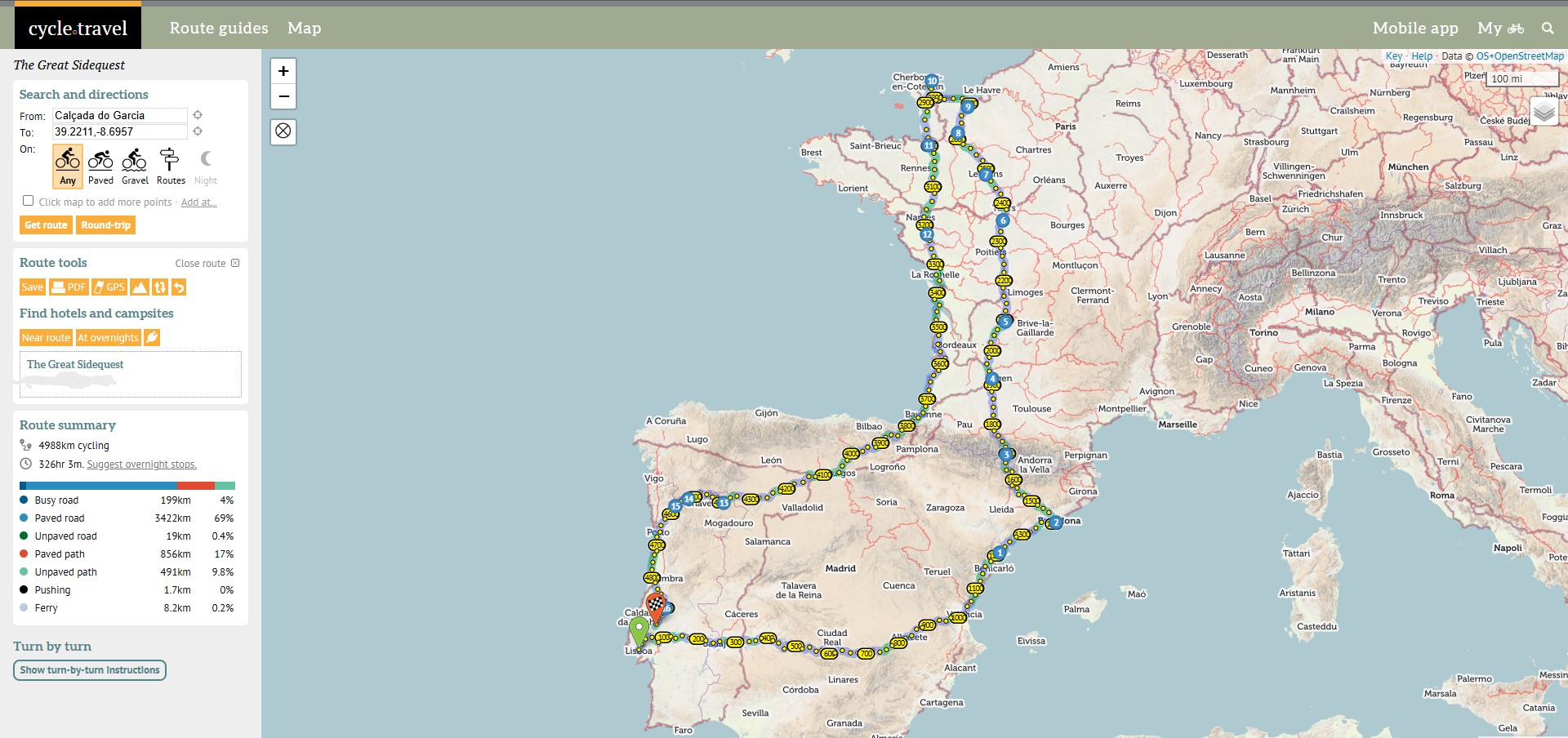Image resolution: width=1568 pixels, height=738 pixels.
Task: Click the green start marker near Lisboa
Action: [639, 634]
